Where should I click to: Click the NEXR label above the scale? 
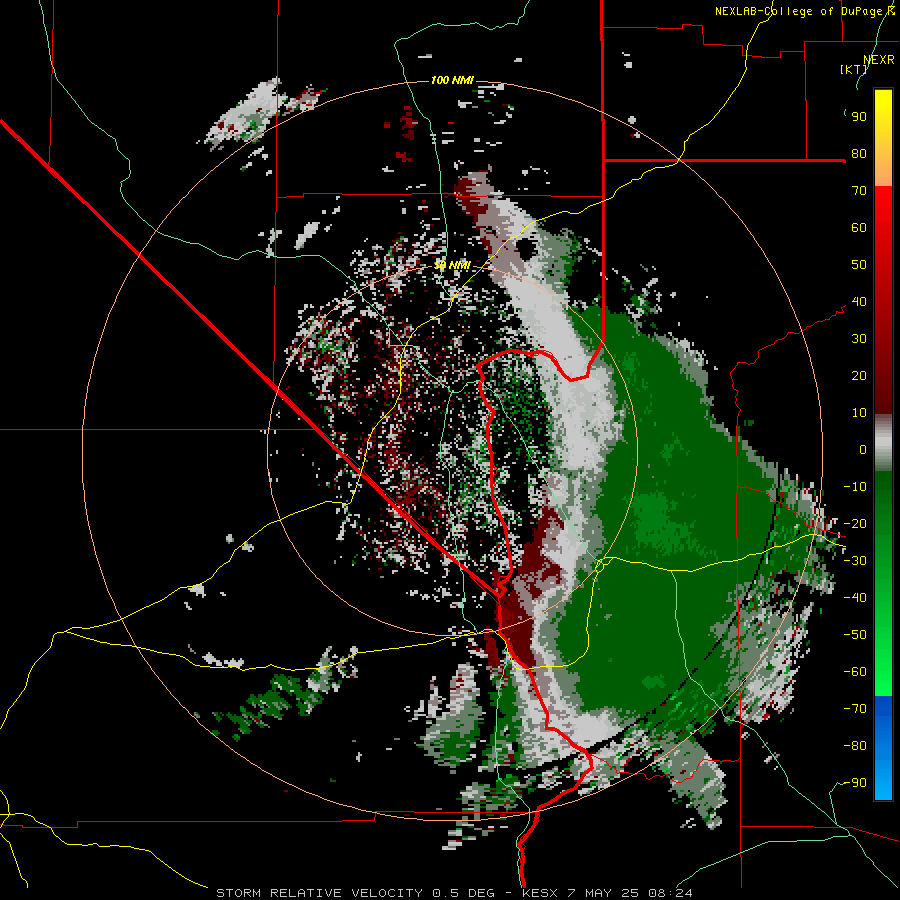pos(879,59)
